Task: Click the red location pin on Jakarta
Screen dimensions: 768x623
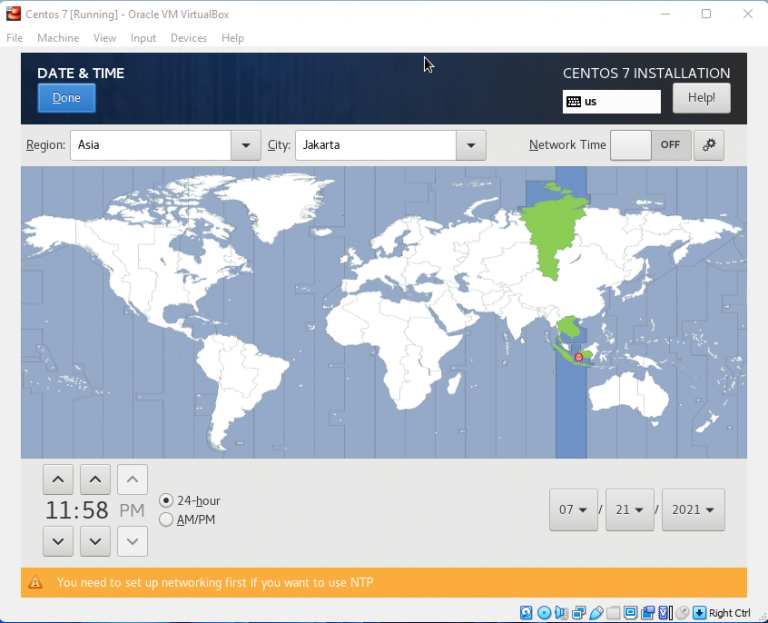Action: pos(578,358)
